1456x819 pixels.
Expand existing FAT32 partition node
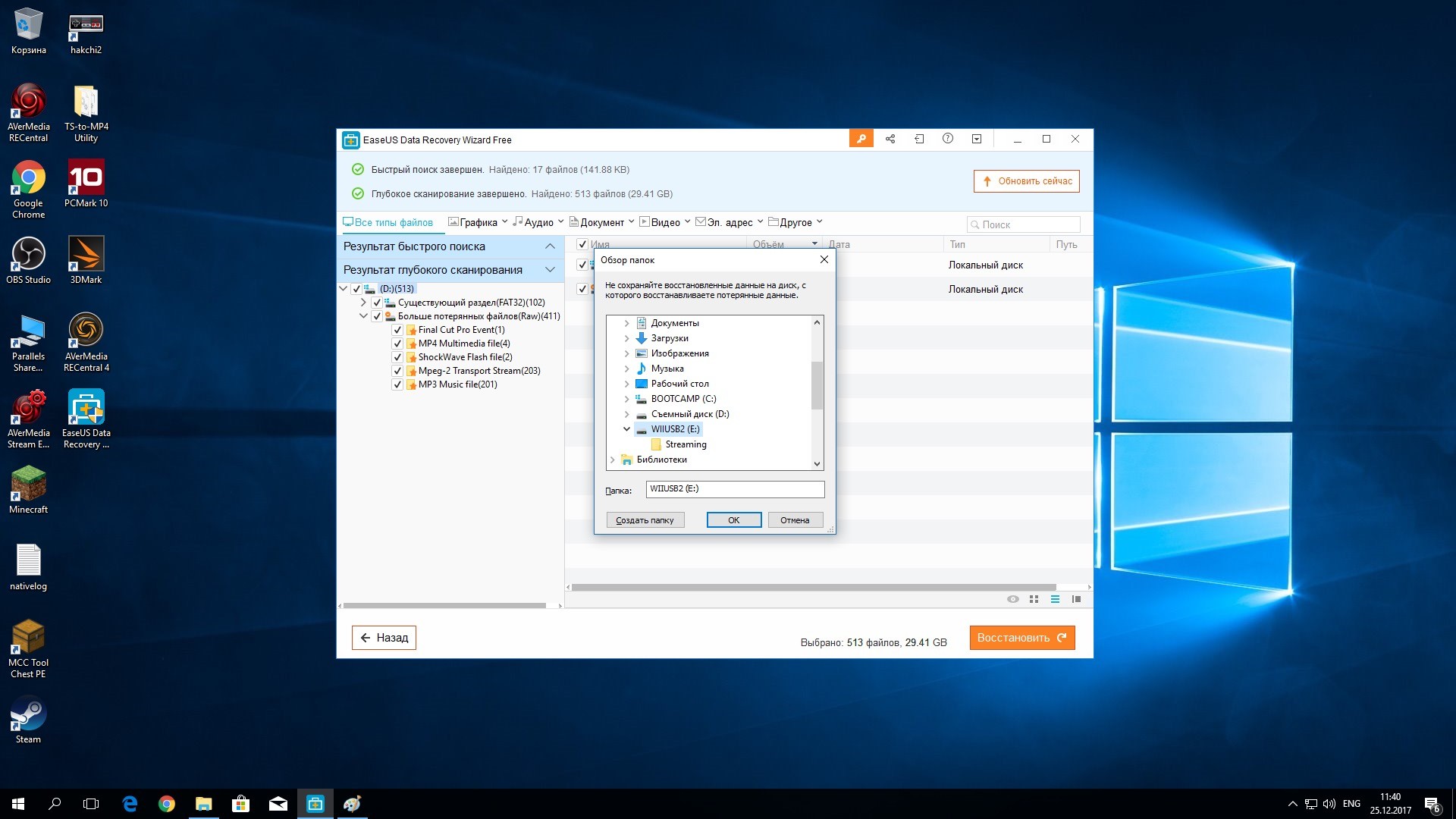point(363,303)
